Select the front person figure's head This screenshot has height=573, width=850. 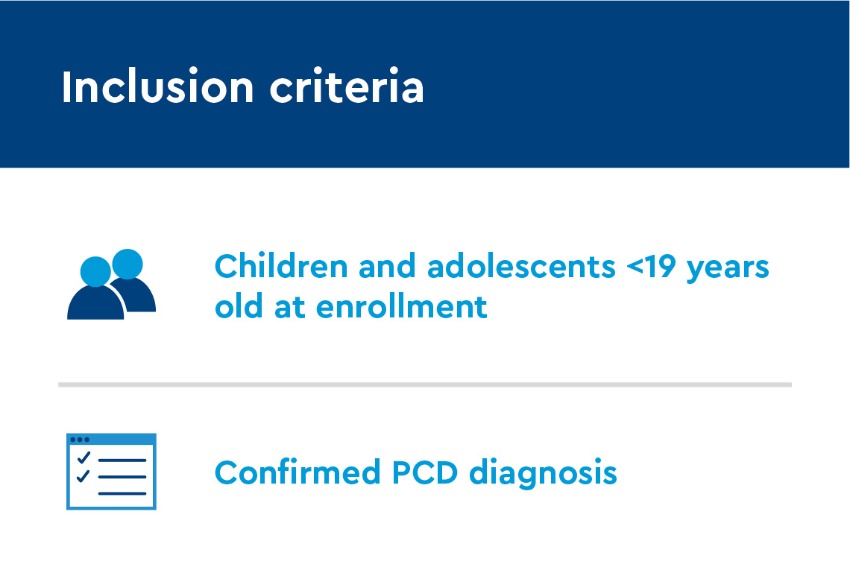(x=94, y=271)
